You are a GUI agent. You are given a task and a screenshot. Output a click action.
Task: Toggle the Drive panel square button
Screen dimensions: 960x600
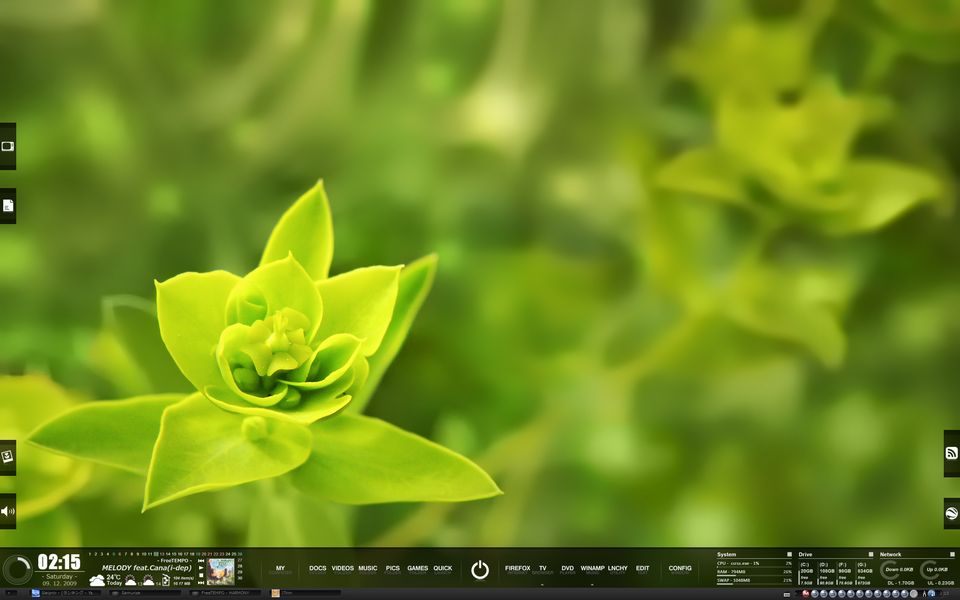871,554
